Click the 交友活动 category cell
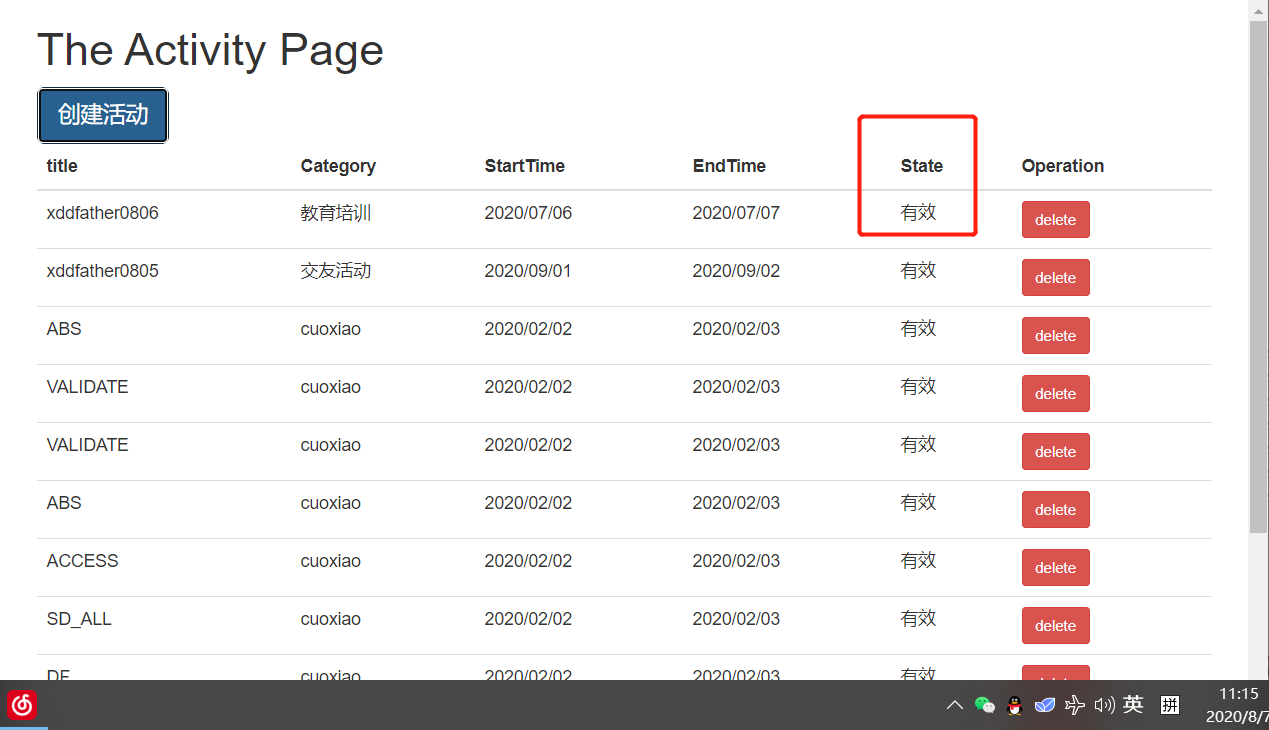The width and height of the screenshot is (1269, 730). coord(336,271)
